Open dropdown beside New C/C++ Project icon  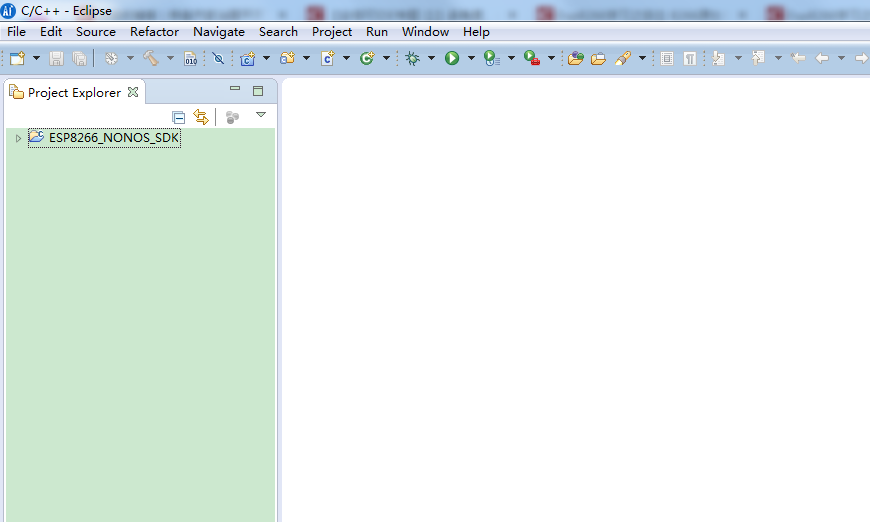point(266,58)
